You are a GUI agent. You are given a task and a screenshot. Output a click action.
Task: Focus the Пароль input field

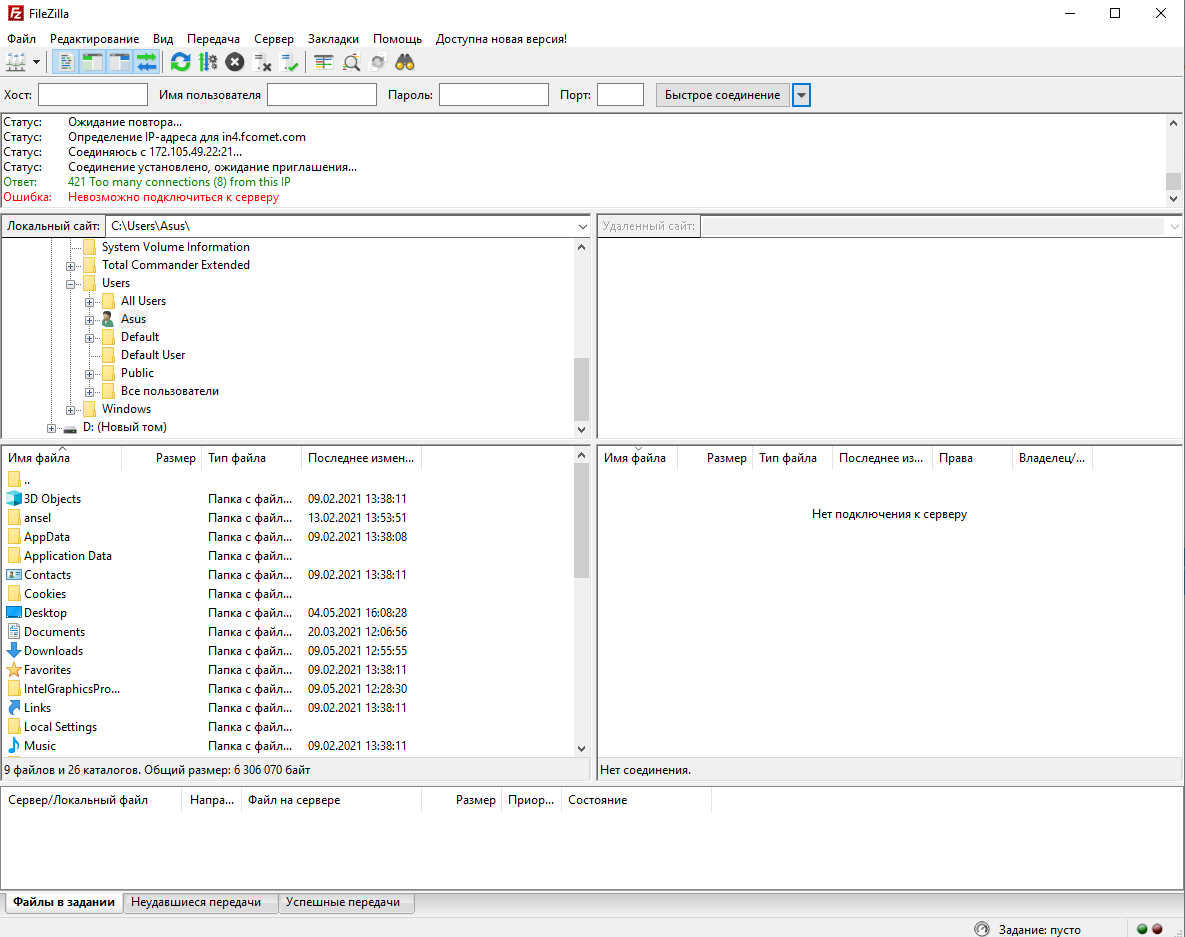click(493, 94)
